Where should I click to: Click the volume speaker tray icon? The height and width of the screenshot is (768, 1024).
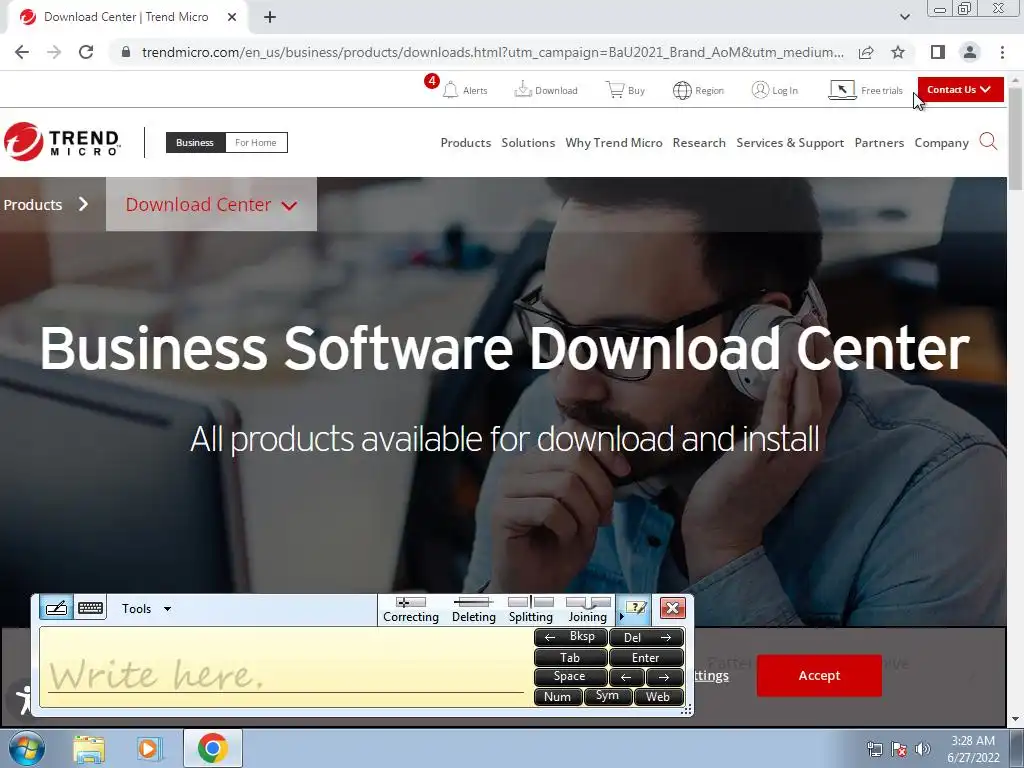pos(922,748)
